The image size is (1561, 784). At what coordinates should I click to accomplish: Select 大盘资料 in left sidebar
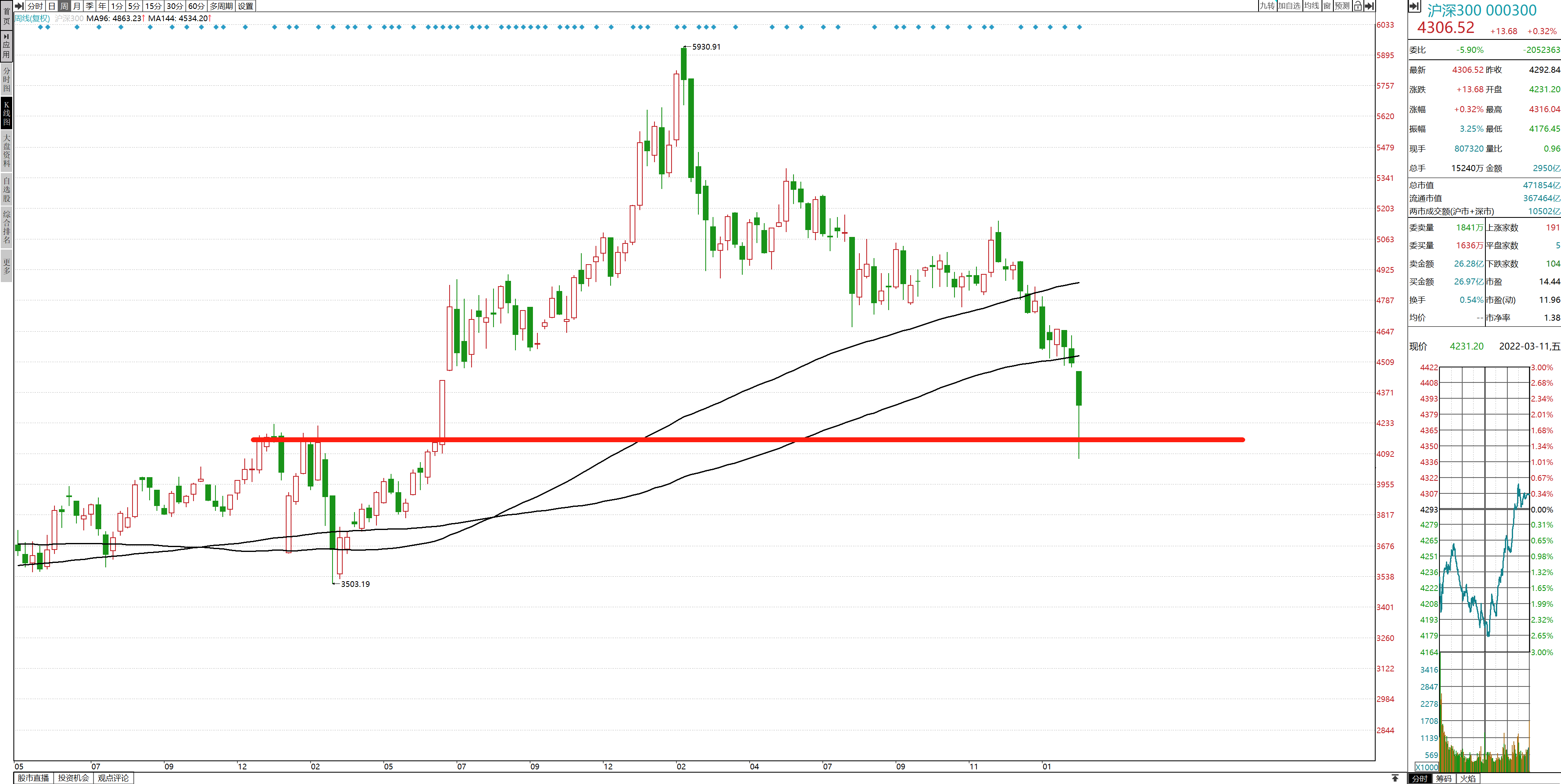tap(6, 150)
